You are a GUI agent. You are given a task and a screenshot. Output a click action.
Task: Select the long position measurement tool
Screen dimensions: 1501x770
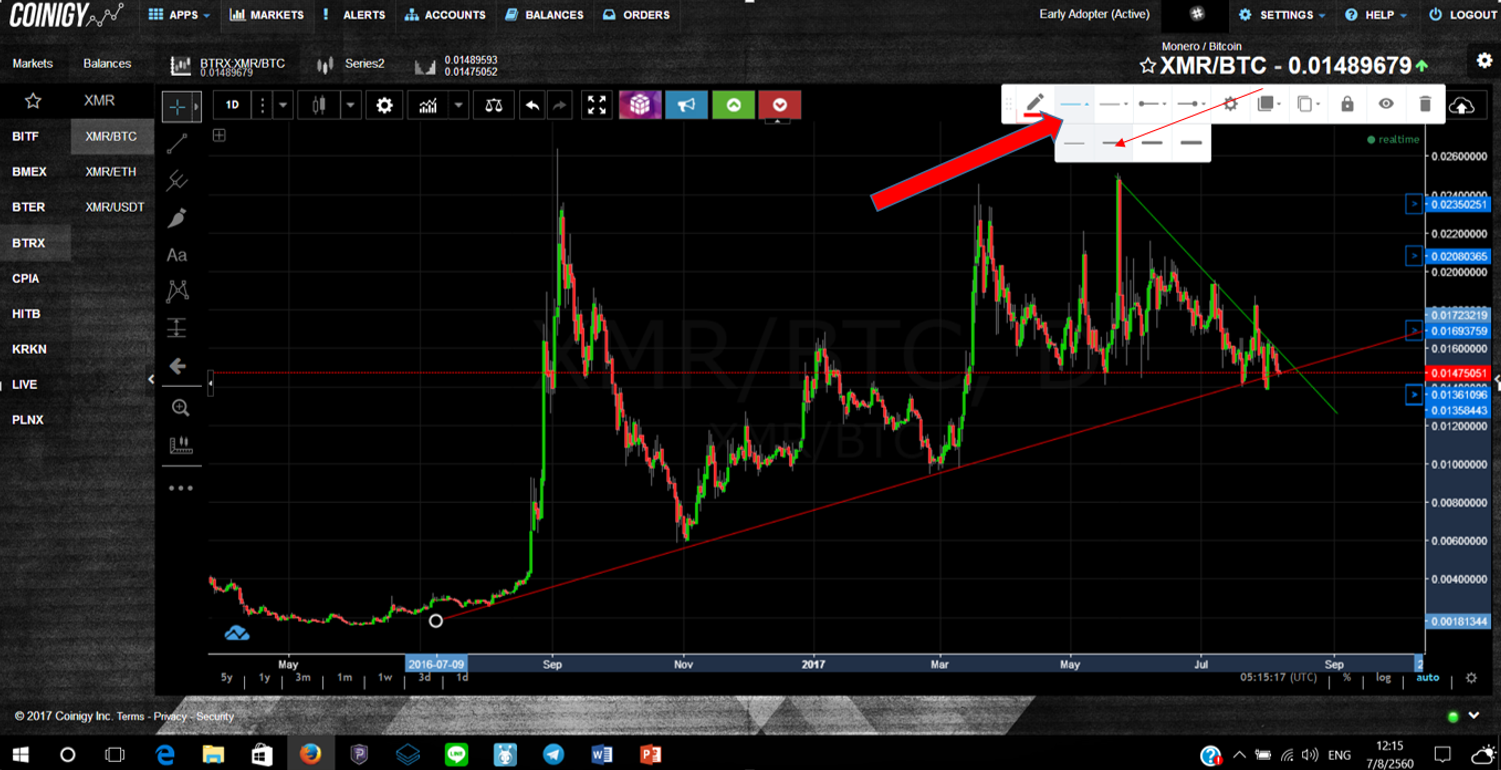coord(177,328)
